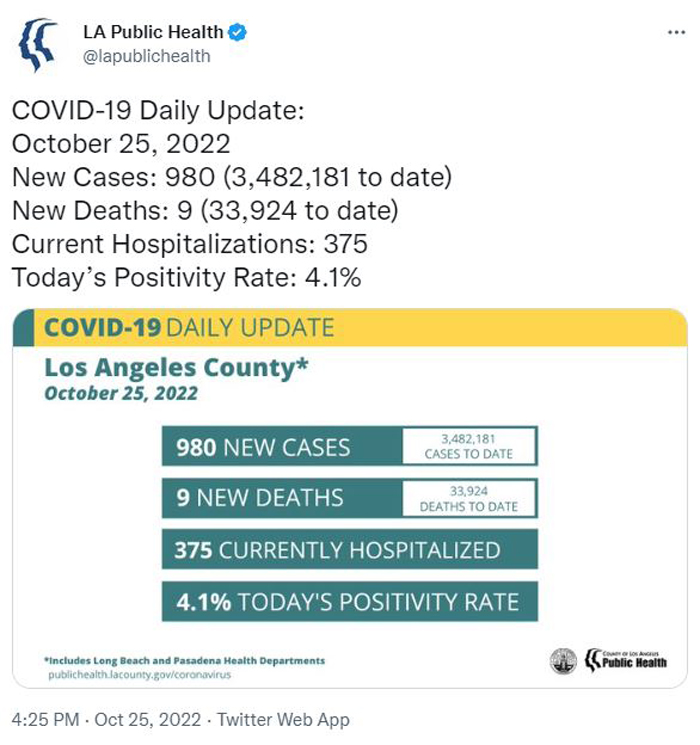
Task: Click publichealth.lacounty.gov/coronavirus URL text
Action: [140, 675]
